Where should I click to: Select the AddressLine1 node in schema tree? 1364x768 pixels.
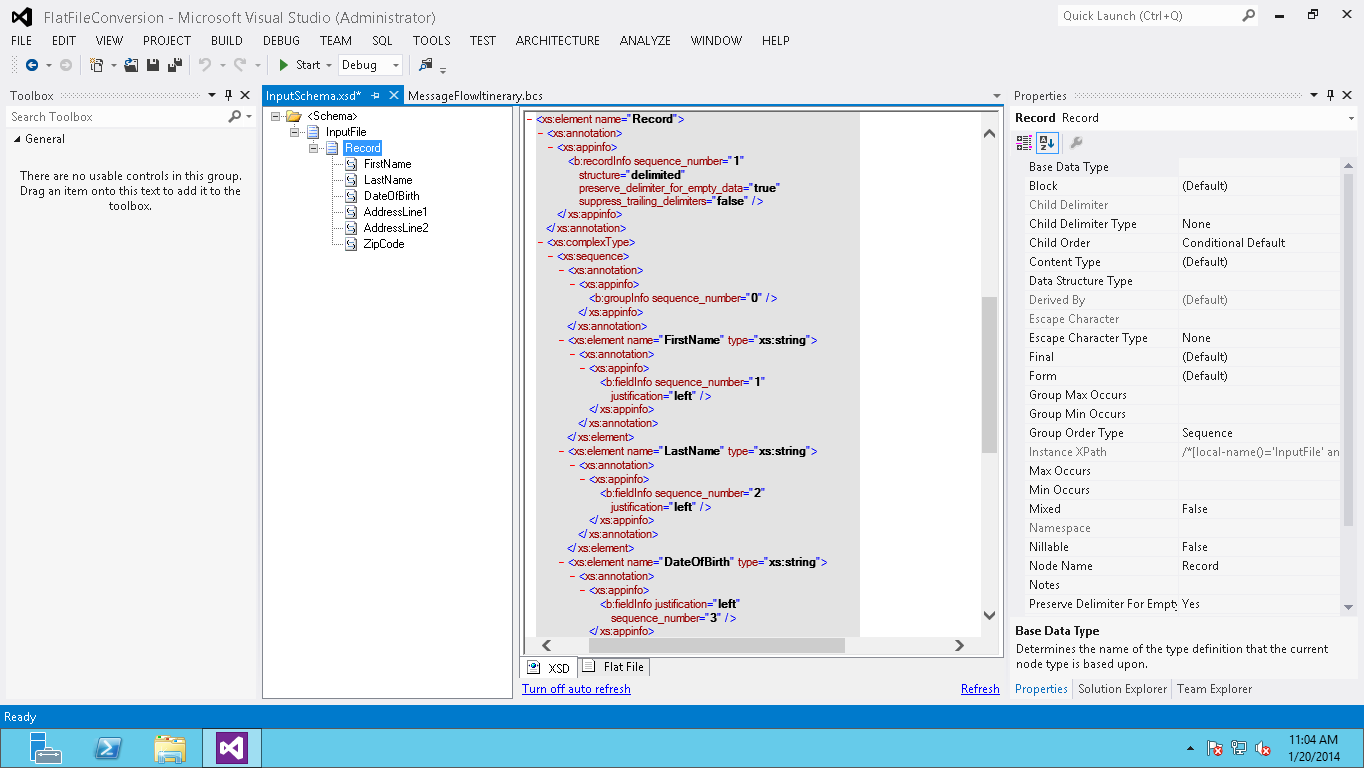click(395, 212)
